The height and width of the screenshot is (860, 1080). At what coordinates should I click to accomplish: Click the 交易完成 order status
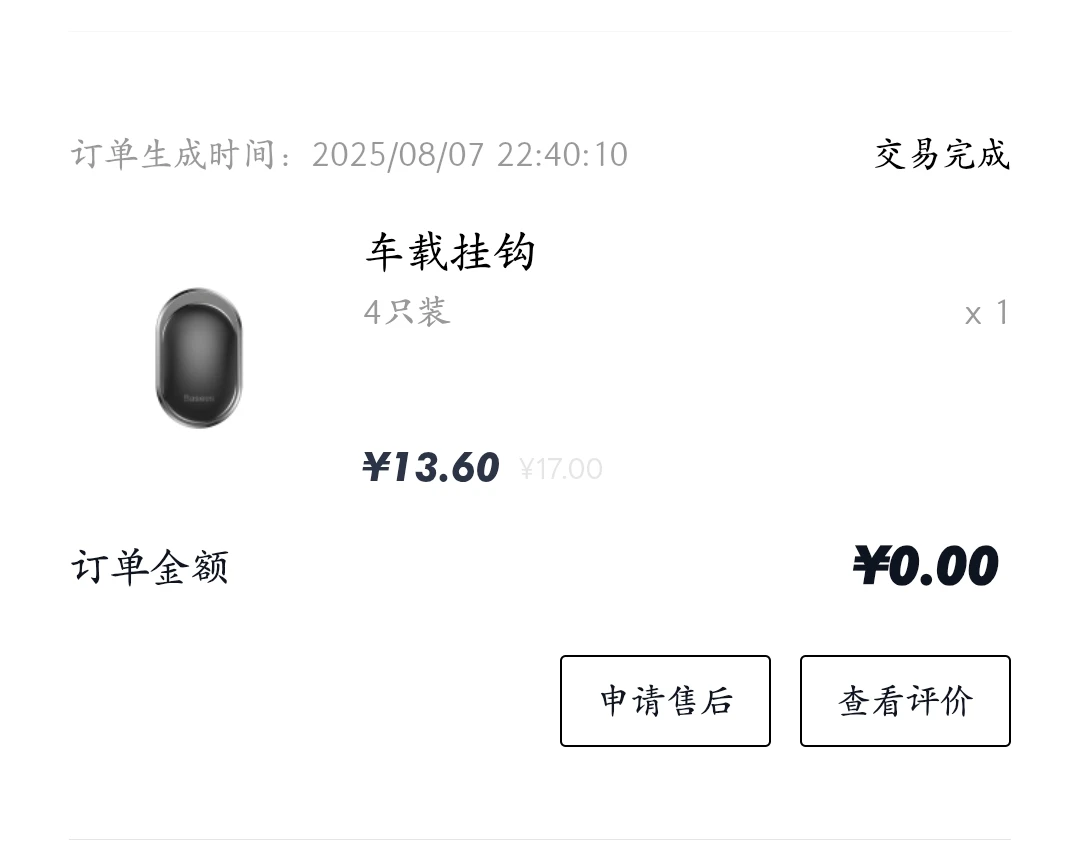(942, 155)
